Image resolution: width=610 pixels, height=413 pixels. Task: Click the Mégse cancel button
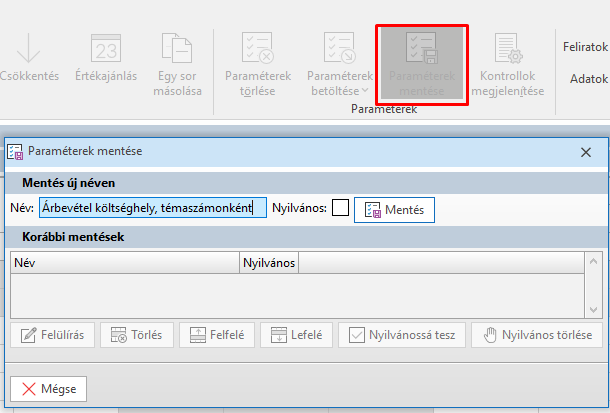49,389
